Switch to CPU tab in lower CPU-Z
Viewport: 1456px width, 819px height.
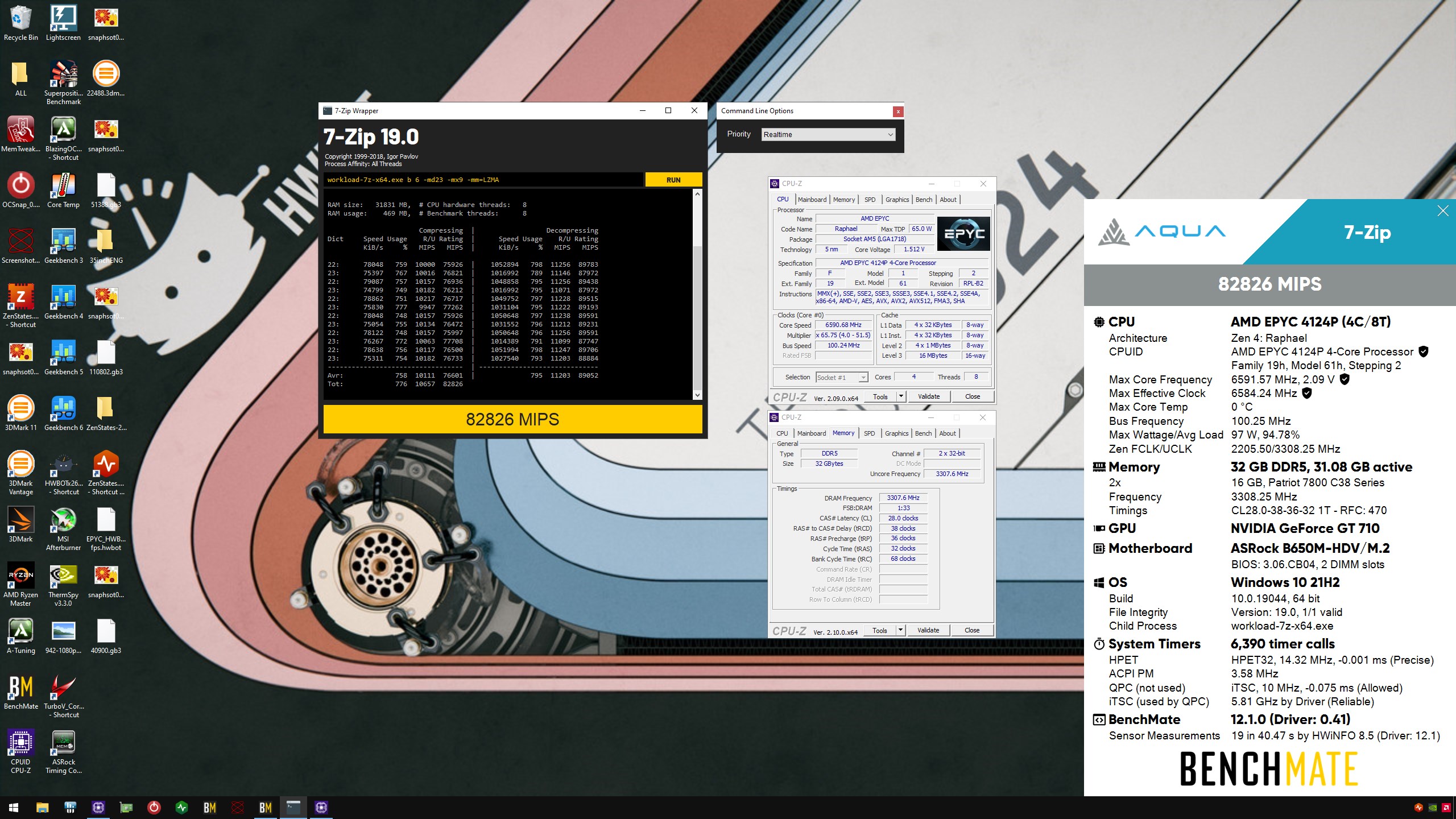point(782,433)
